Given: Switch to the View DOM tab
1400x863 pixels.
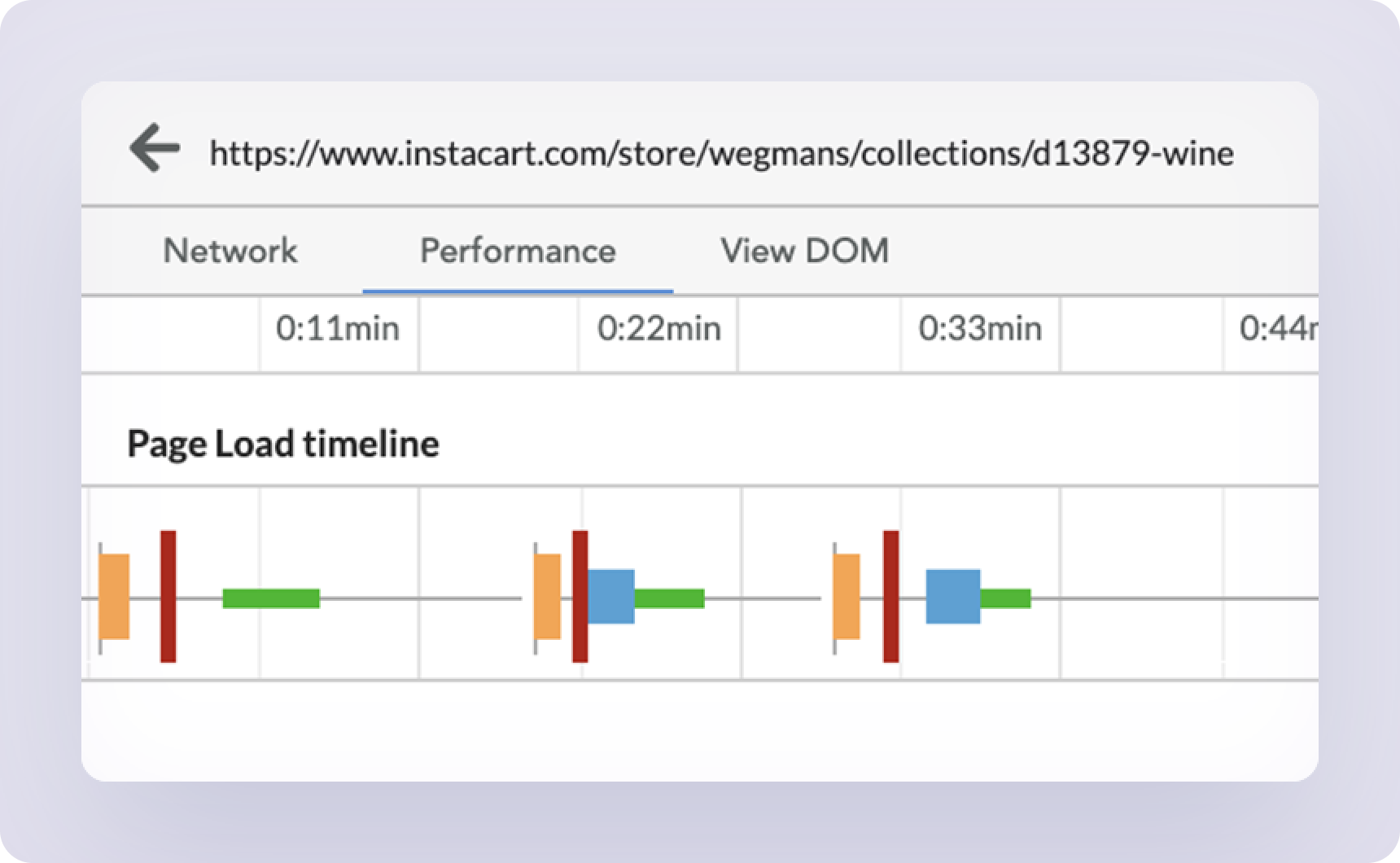Looking at the screenshot, I should click(804, 251).
